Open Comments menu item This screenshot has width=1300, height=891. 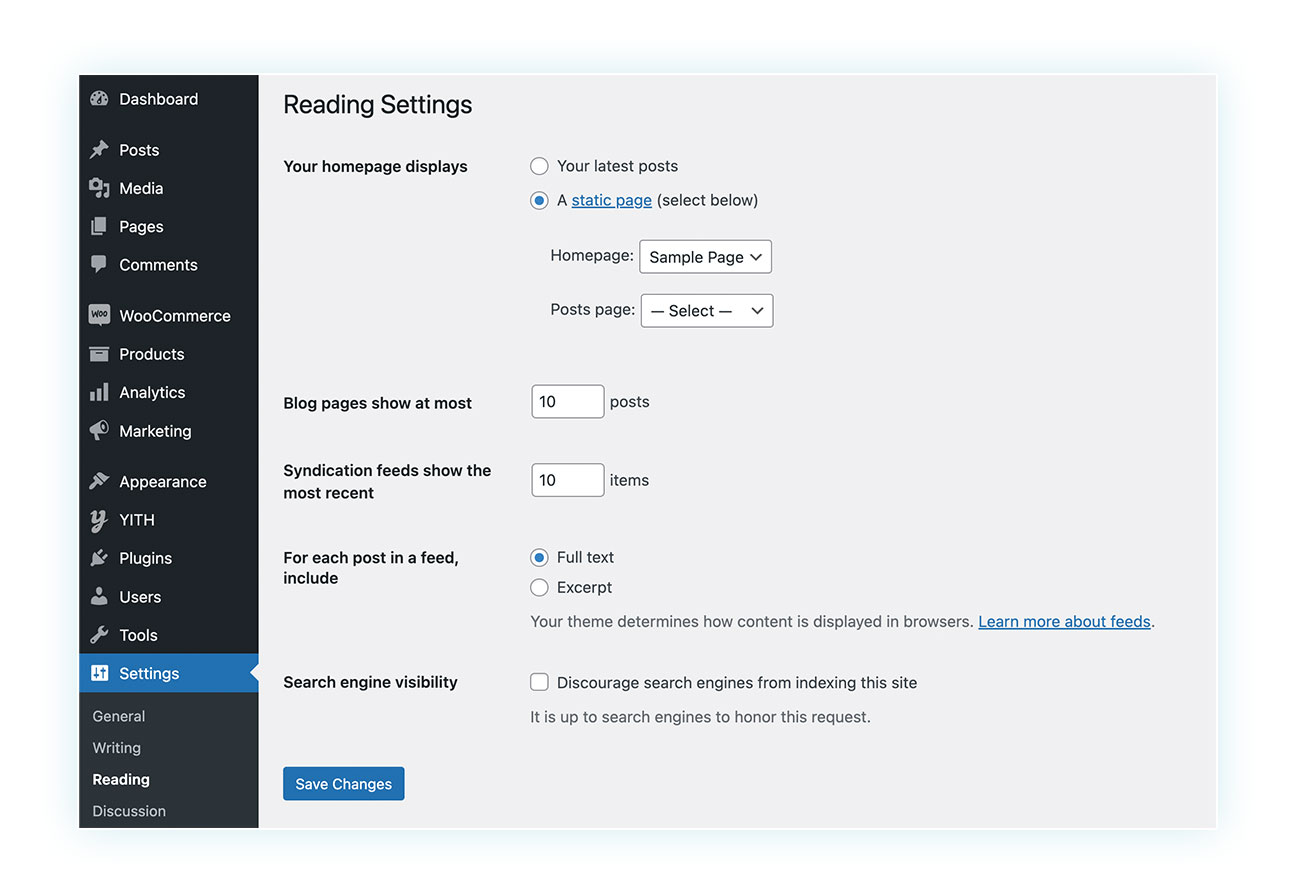click(169, 265)
